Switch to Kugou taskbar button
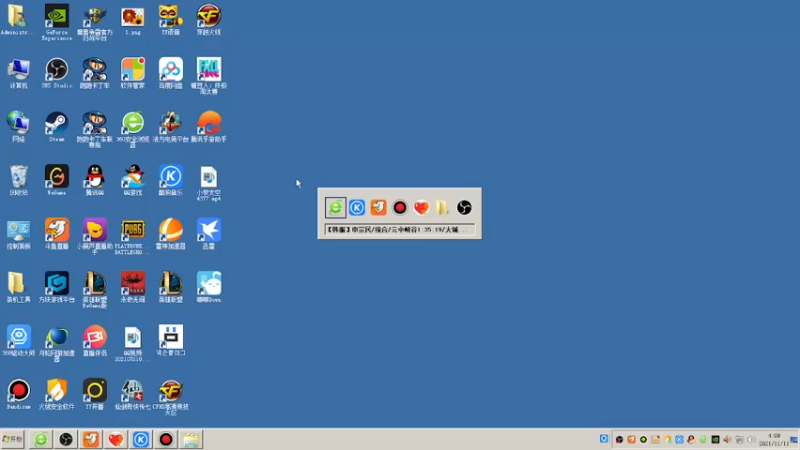800x450 pixels. point(141,439)
